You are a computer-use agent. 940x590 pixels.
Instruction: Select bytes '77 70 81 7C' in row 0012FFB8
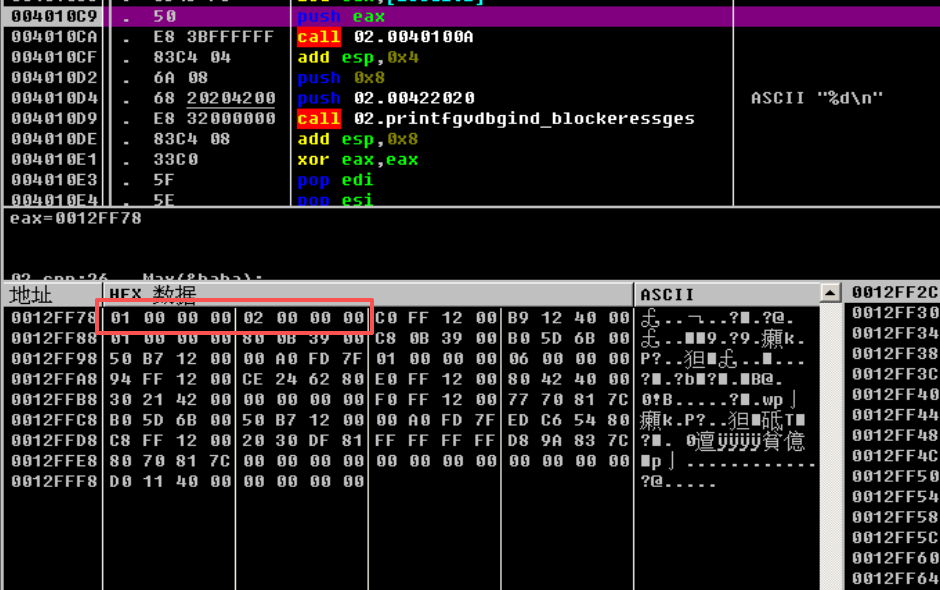point(568,399)
